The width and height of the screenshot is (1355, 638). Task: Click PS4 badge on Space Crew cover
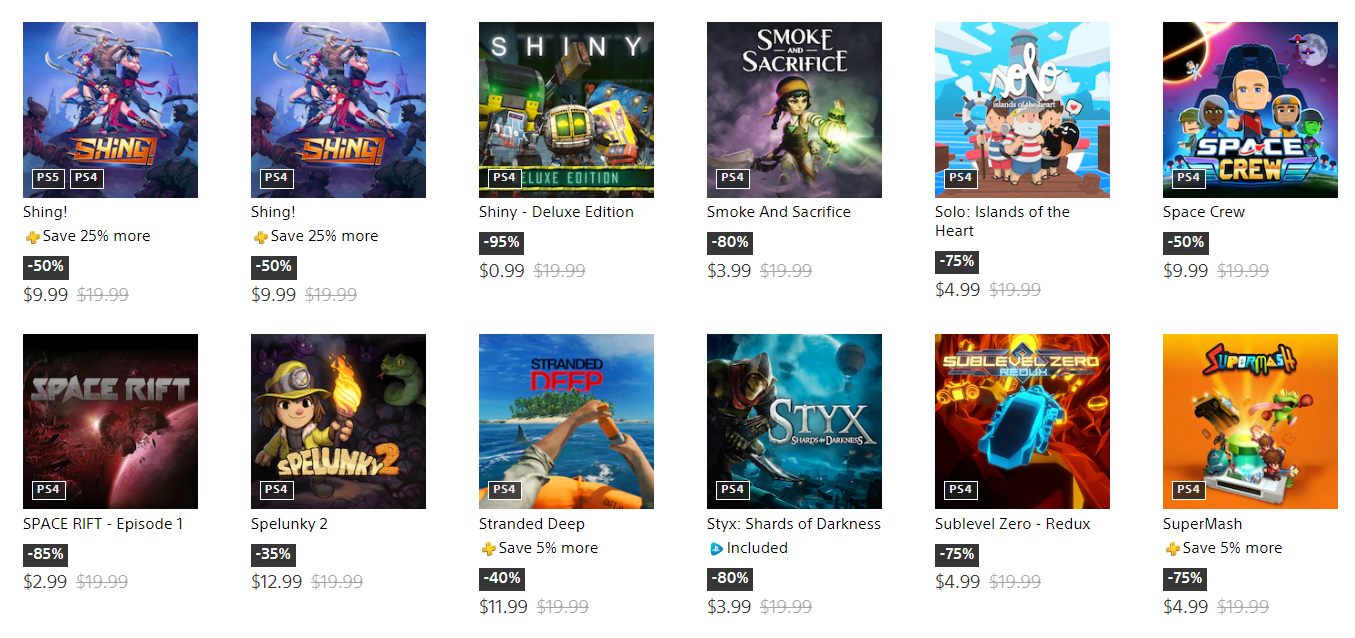1188,178
